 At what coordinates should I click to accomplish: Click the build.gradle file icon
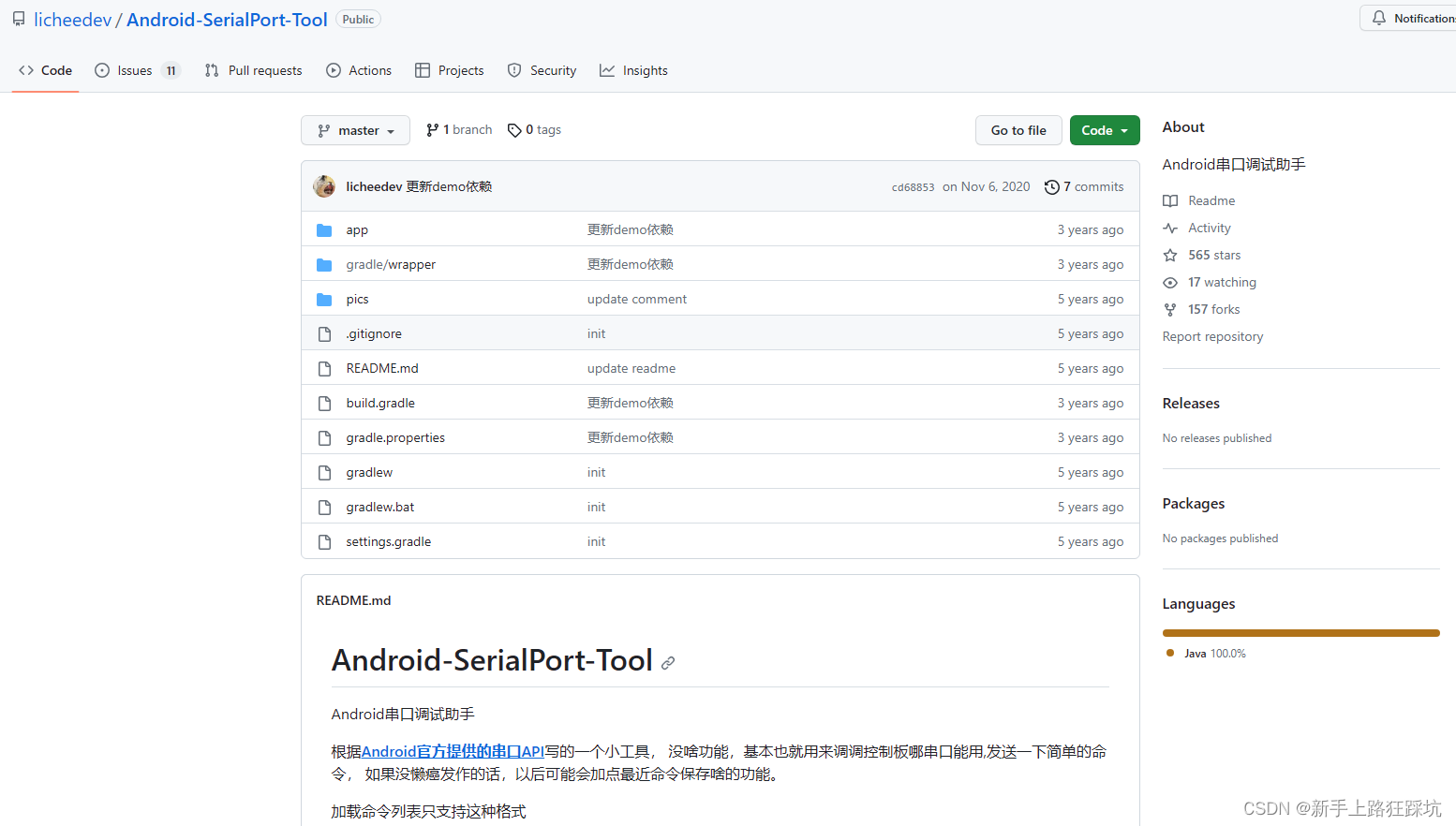click(324, 403)
